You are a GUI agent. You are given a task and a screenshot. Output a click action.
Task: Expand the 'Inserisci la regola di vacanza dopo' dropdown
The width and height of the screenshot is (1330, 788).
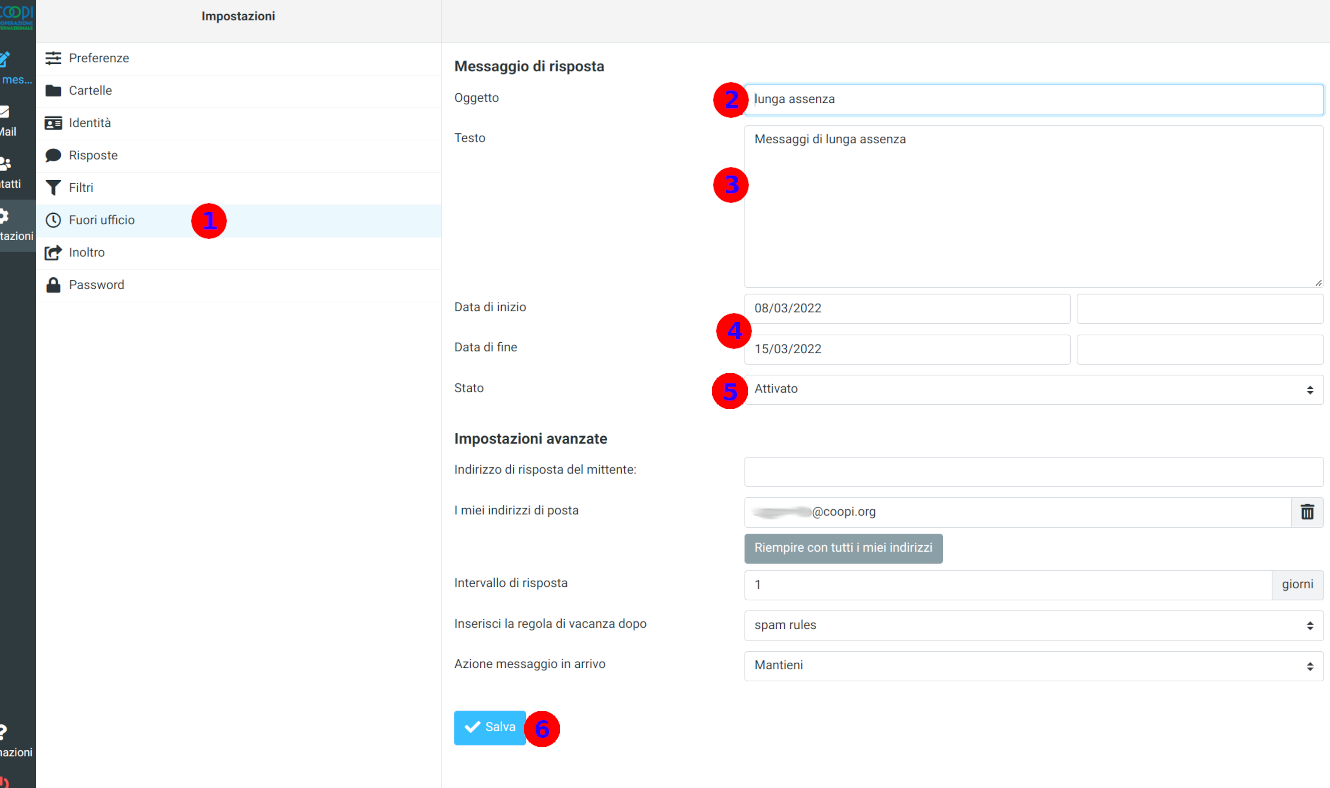tap(1033, 625)
